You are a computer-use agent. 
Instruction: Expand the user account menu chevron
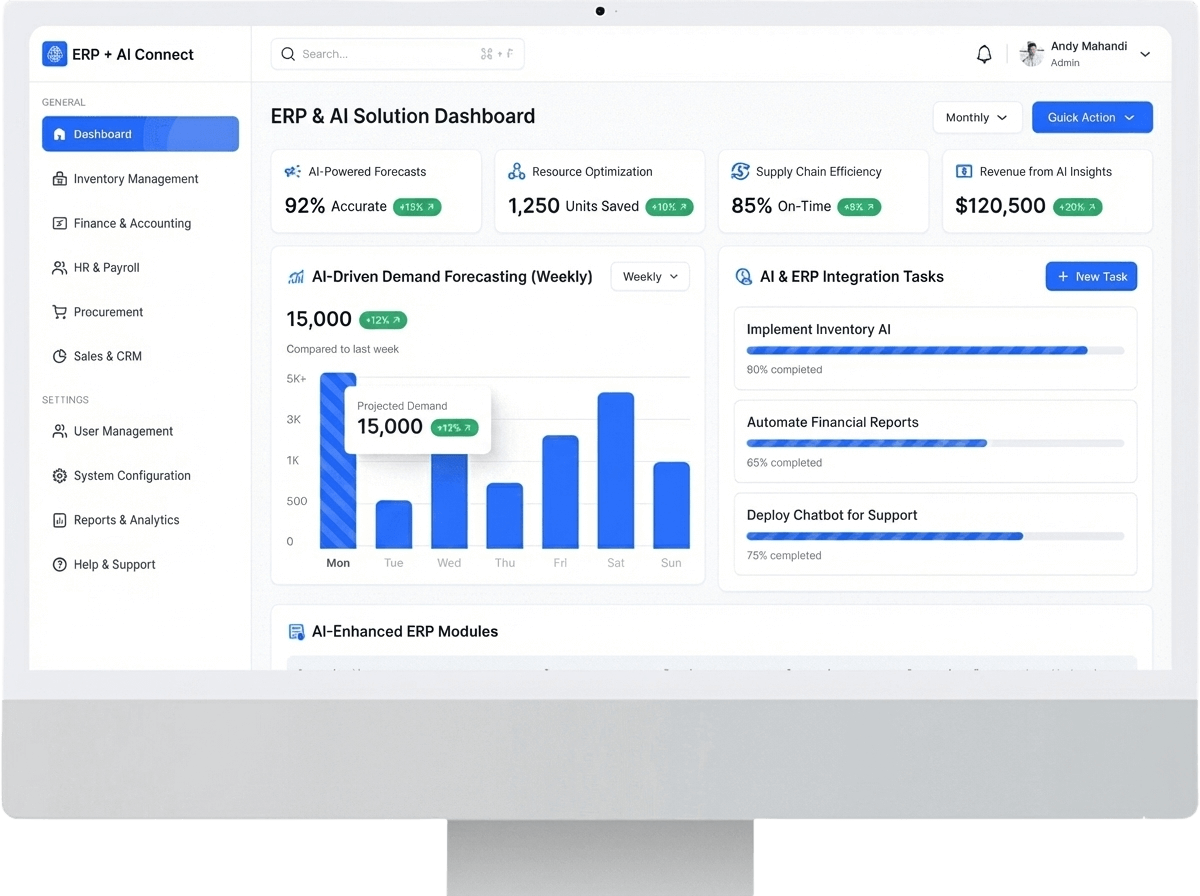pyautogui.click(x=1145, y=55)
